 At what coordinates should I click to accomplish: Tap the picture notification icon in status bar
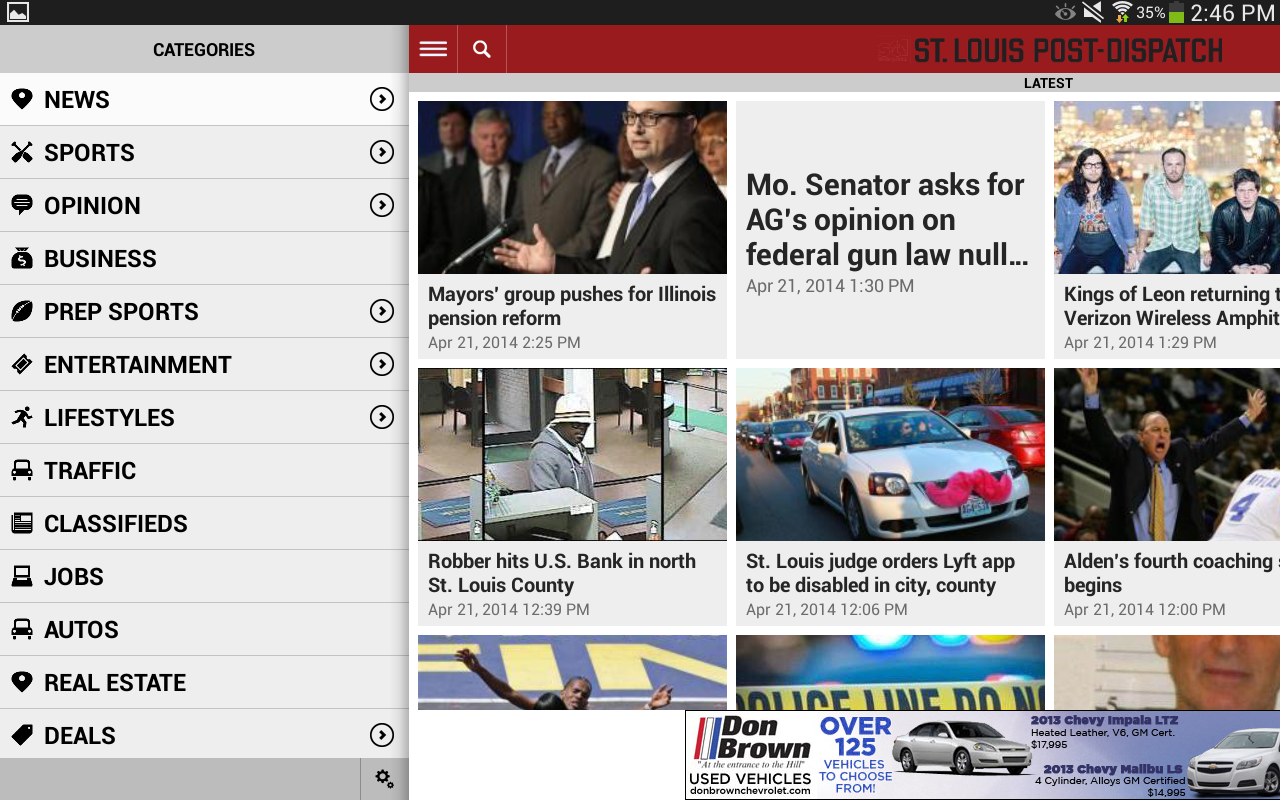(x=18, y=12)
